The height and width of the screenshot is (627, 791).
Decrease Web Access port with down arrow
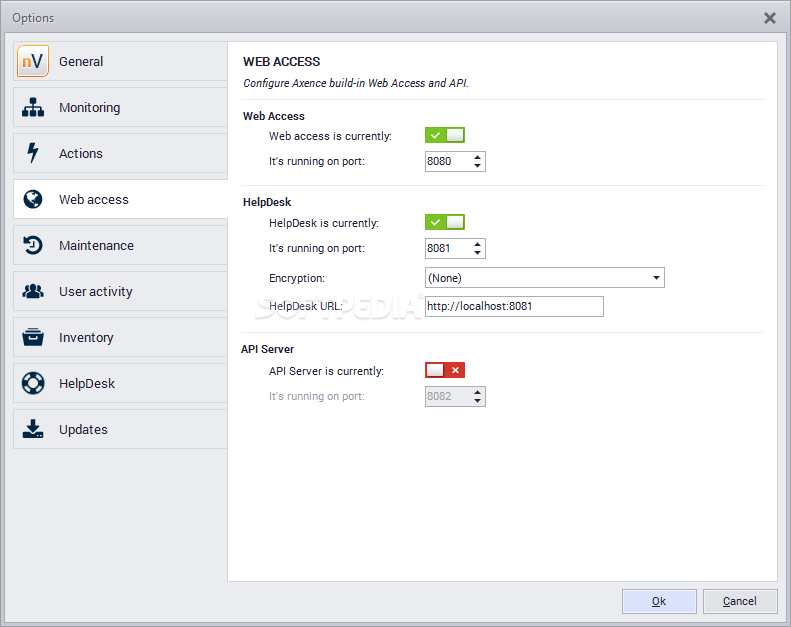(x=477, y=166)
